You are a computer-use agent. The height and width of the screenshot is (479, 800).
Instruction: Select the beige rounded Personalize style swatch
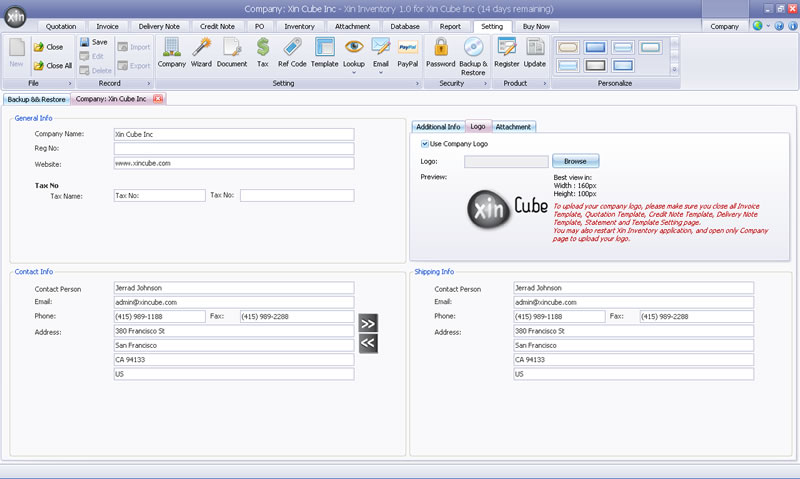coord(568,47)
